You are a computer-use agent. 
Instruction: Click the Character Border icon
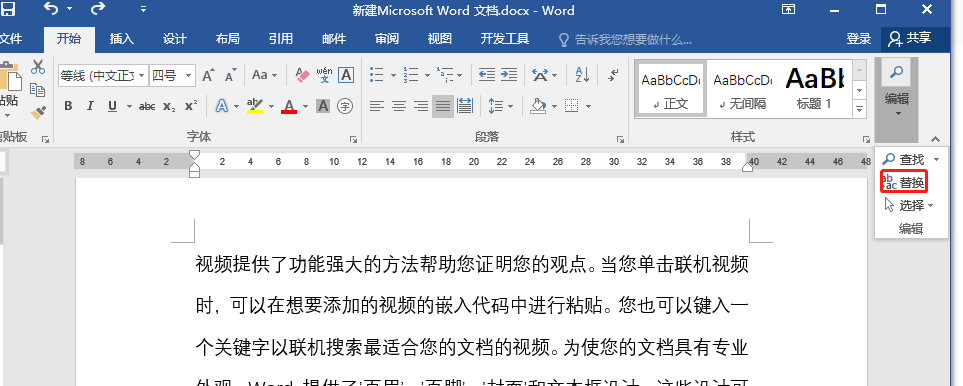(346, 75)
